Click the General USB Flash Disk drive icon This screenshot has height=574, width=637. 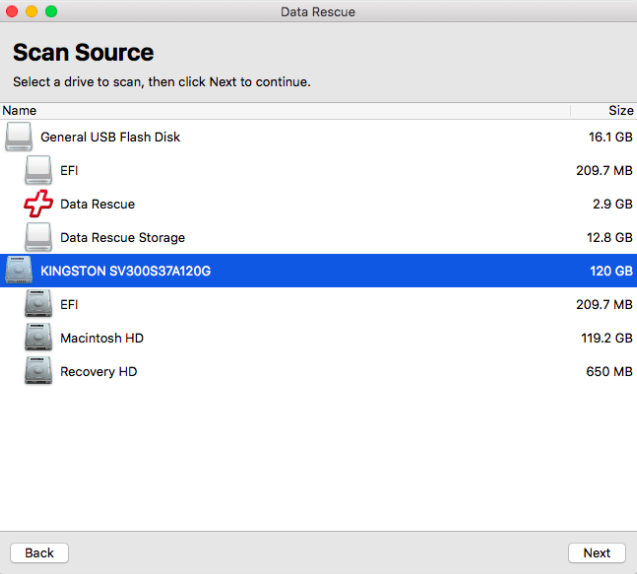click(x=19, y=137)
